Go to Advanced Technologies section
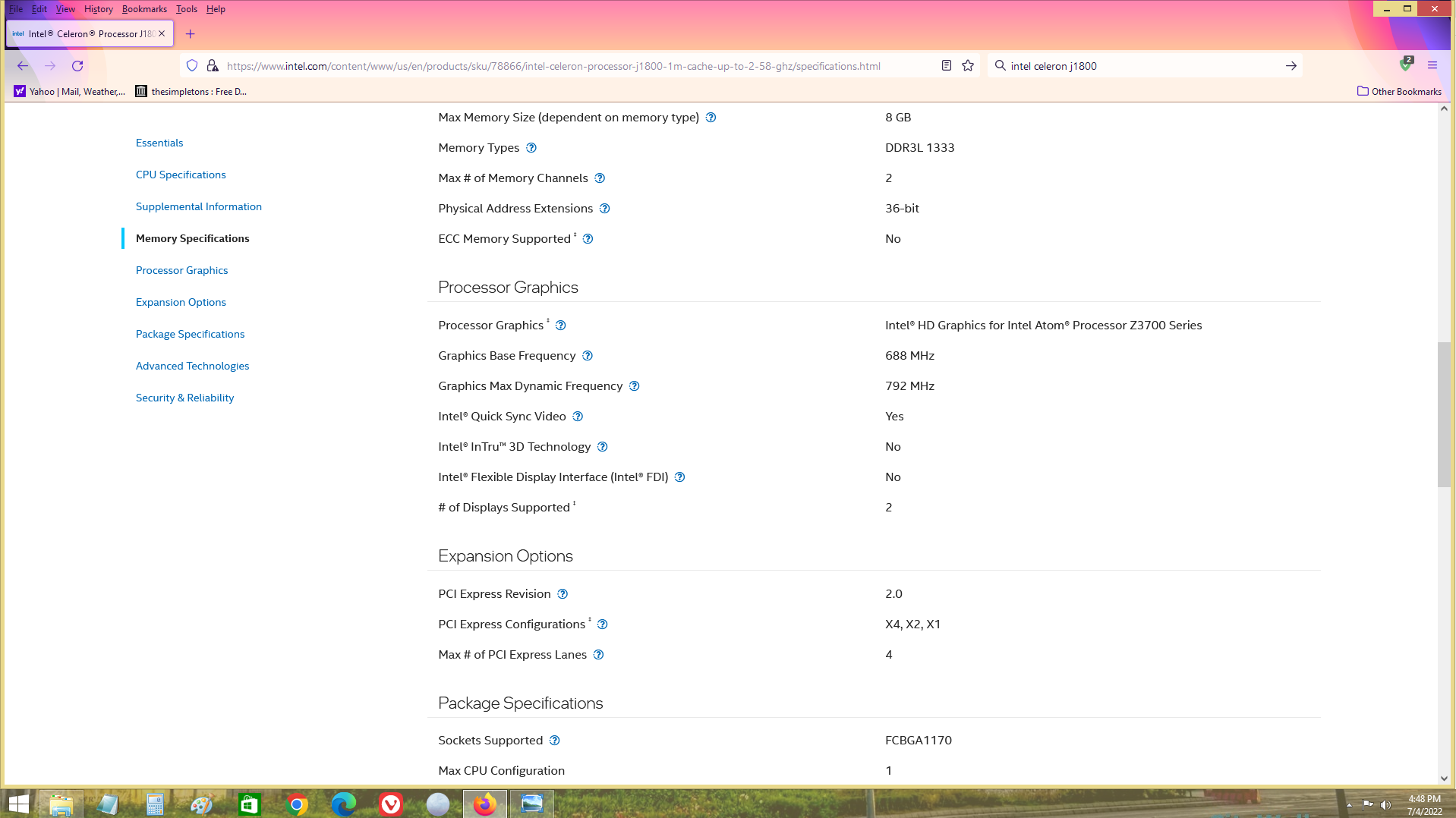The height and width of the screenshot is (818, 1456). [x=192, y=366]
